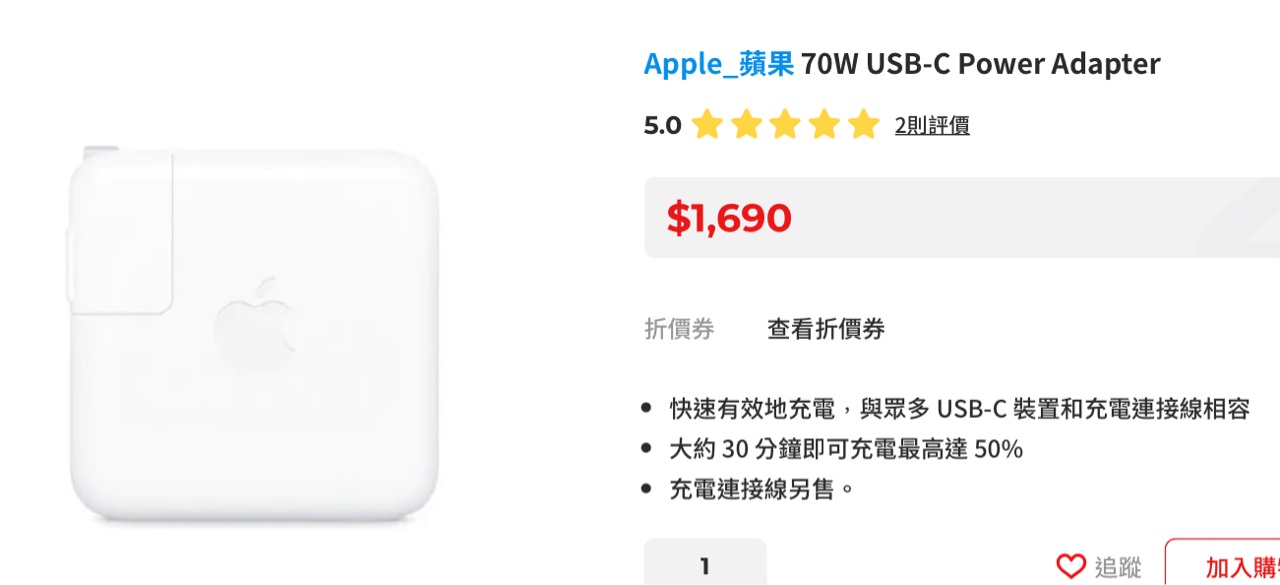Click the heart icon to follow product
Screen dimensions: 1280x585
(1071, 566)
